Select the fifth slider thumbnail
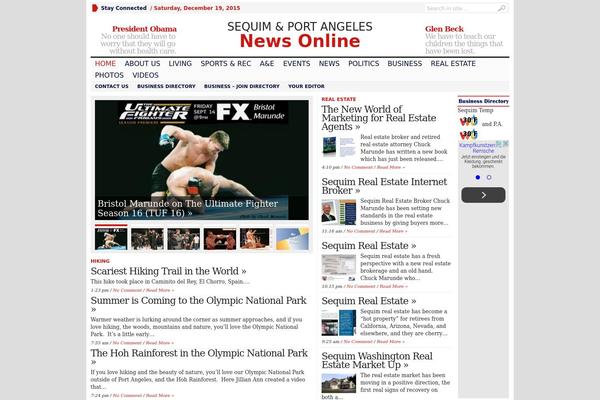 pos(255,239)
